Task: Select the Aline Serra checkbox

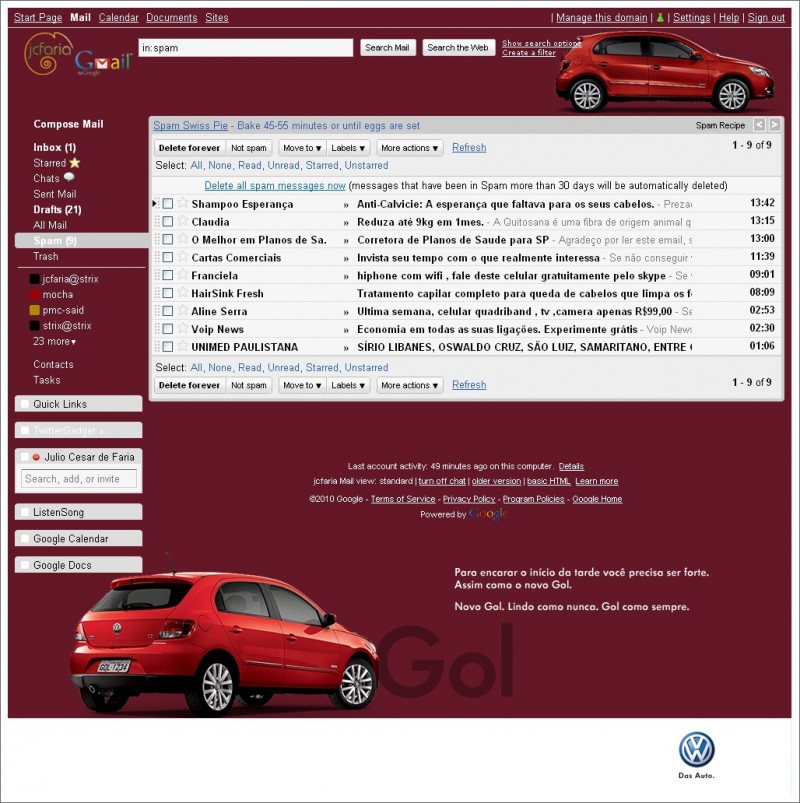Action: (167, 311)
